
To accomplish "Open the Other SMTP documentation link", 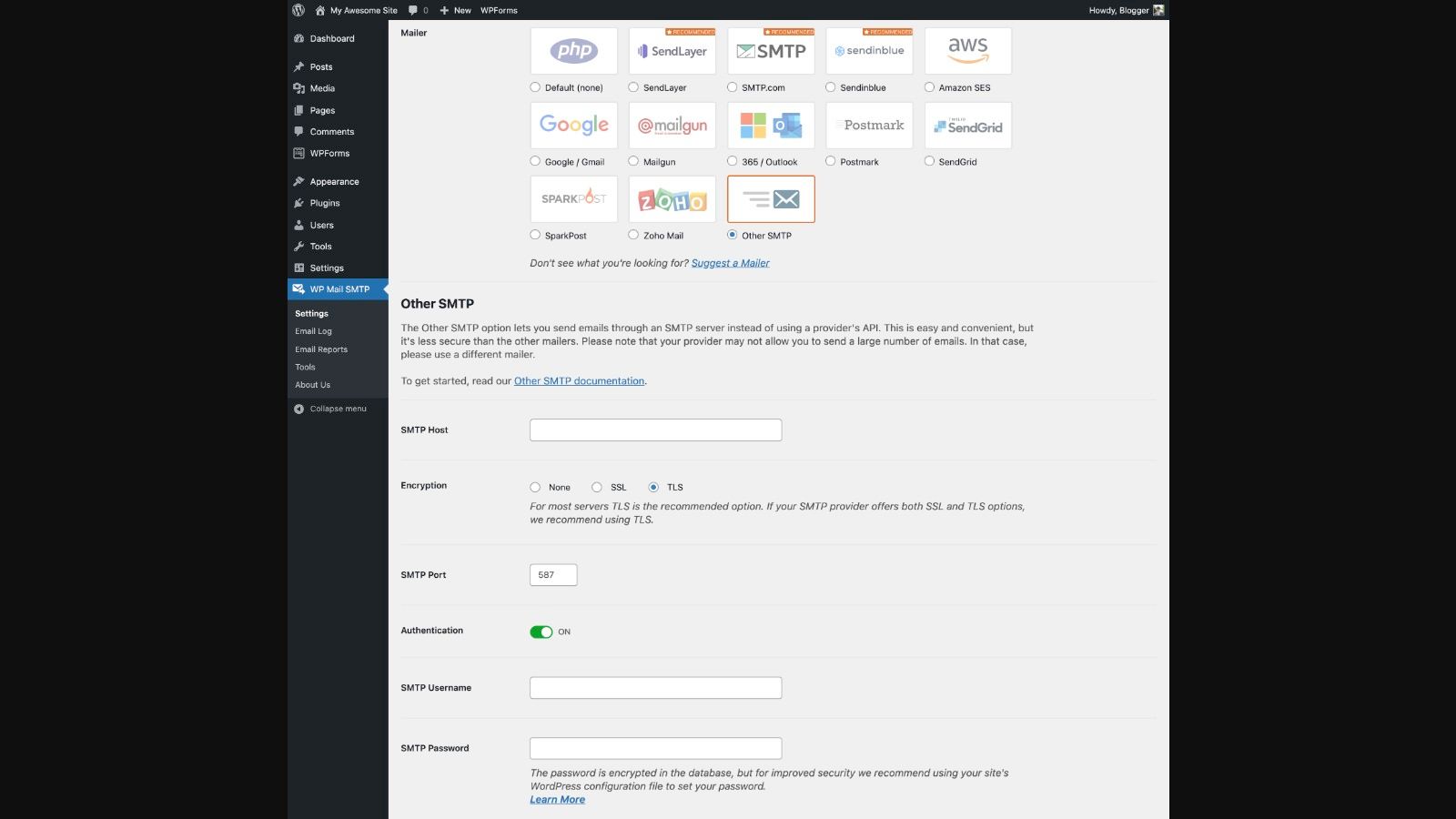I will (x=578, y=380).
